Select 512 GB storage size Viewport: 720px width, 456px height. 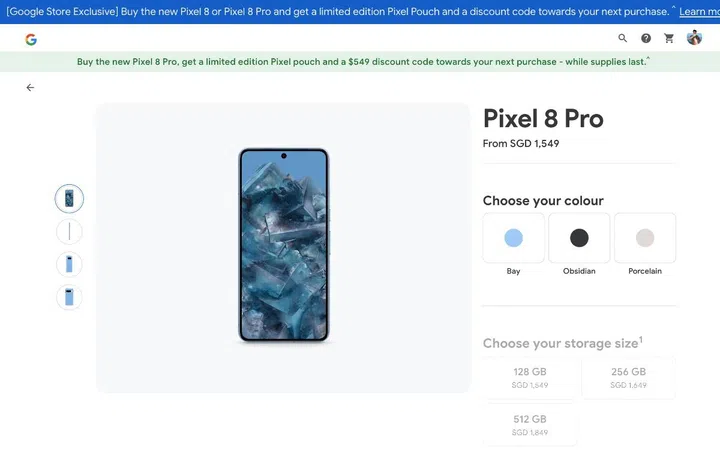(x=529, y=424)
